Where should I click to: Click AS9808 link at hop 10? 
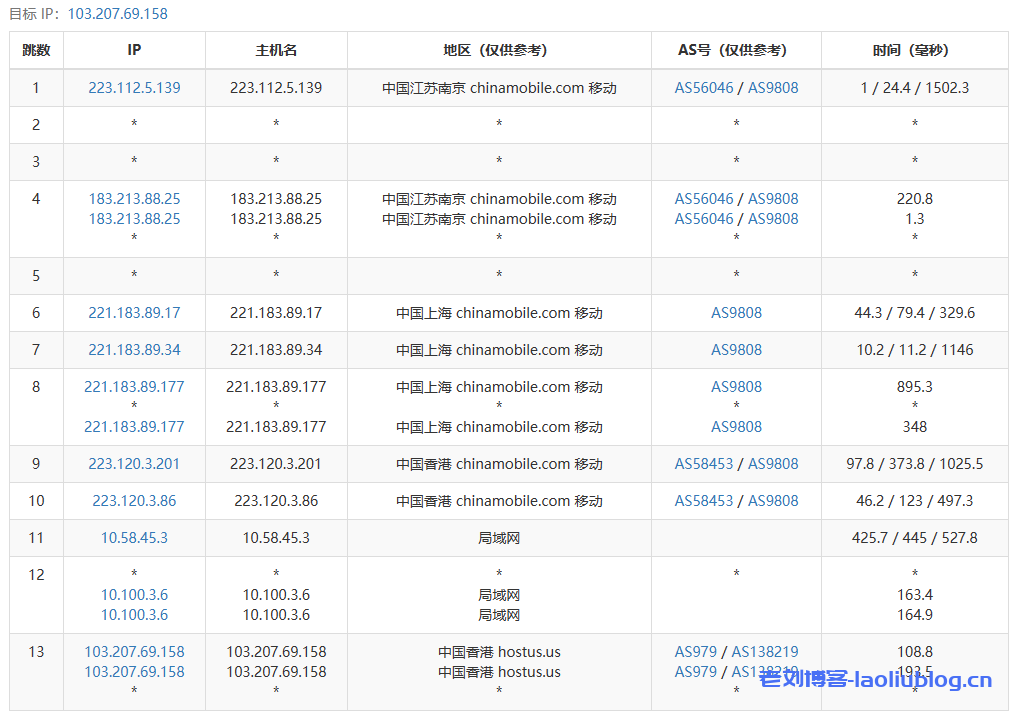point(772,501)
